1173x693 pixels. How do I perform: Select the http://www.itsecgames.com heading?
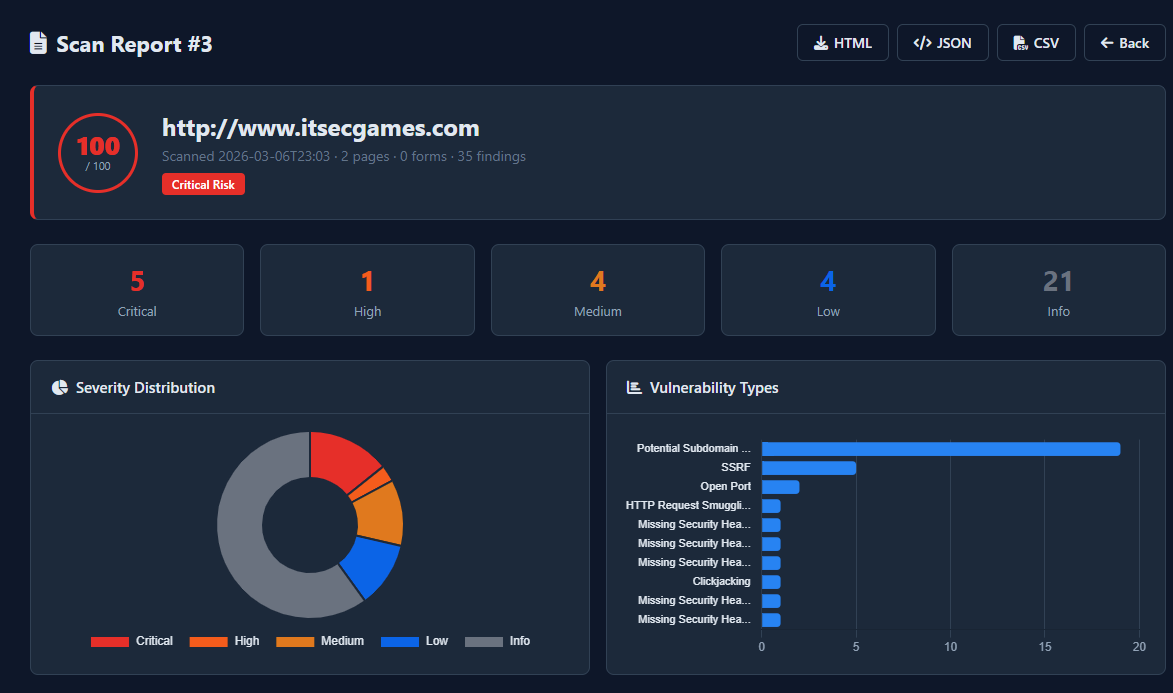coord(321,128)
